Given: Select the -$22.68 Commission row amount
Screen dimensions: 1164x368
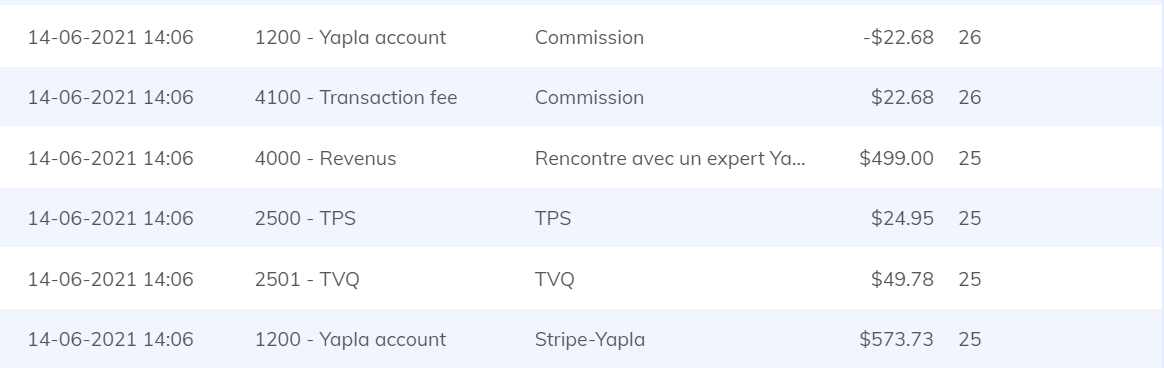Looking at the screenshot, I should 898,37.
